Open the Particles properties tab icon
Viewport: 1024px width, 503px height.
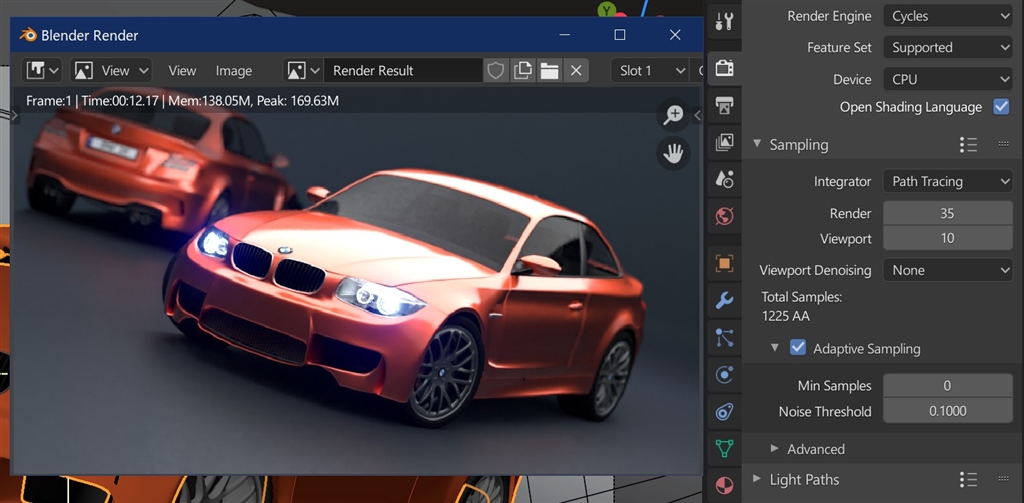click(724, 338)
